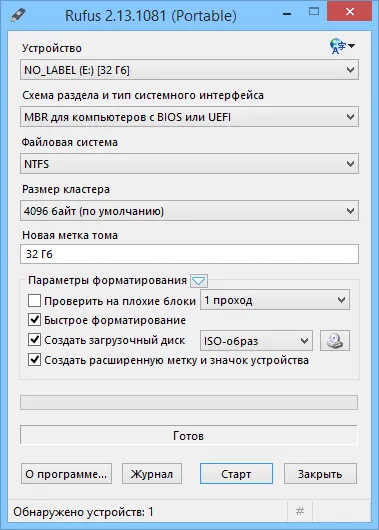
Task: Maximize the Rufus window
Action: coord(314,12)
